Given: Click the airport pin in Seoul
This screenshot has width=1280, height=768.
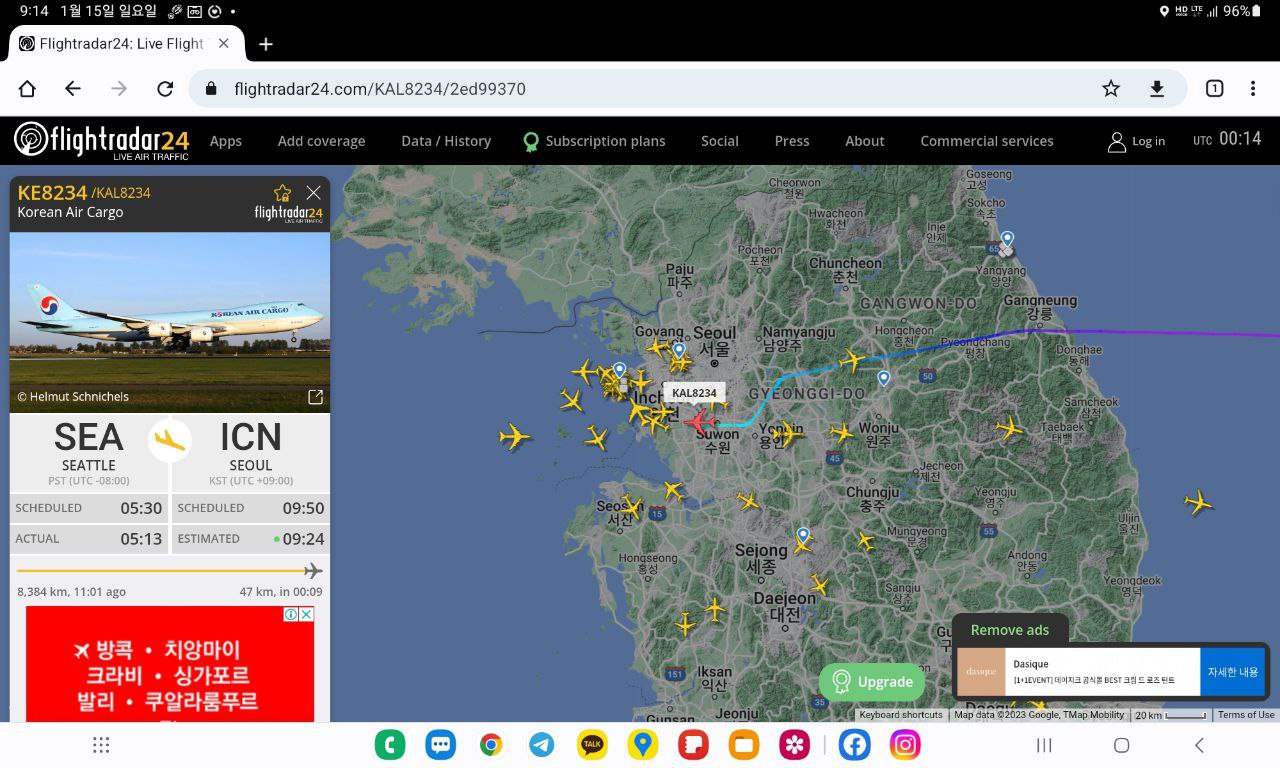Looking at the screenshot, I should [x=679, y=351].
